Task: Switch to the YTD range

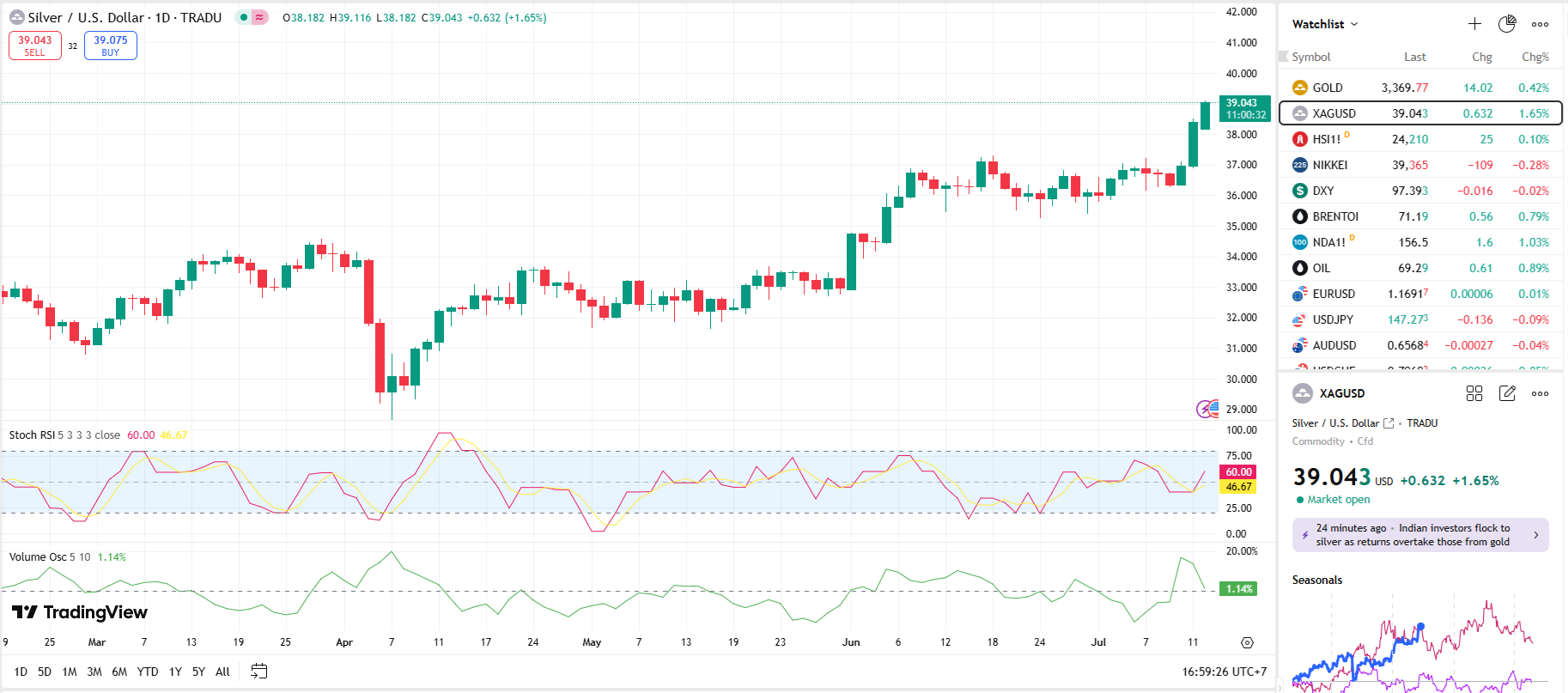Action: point(148,672)
